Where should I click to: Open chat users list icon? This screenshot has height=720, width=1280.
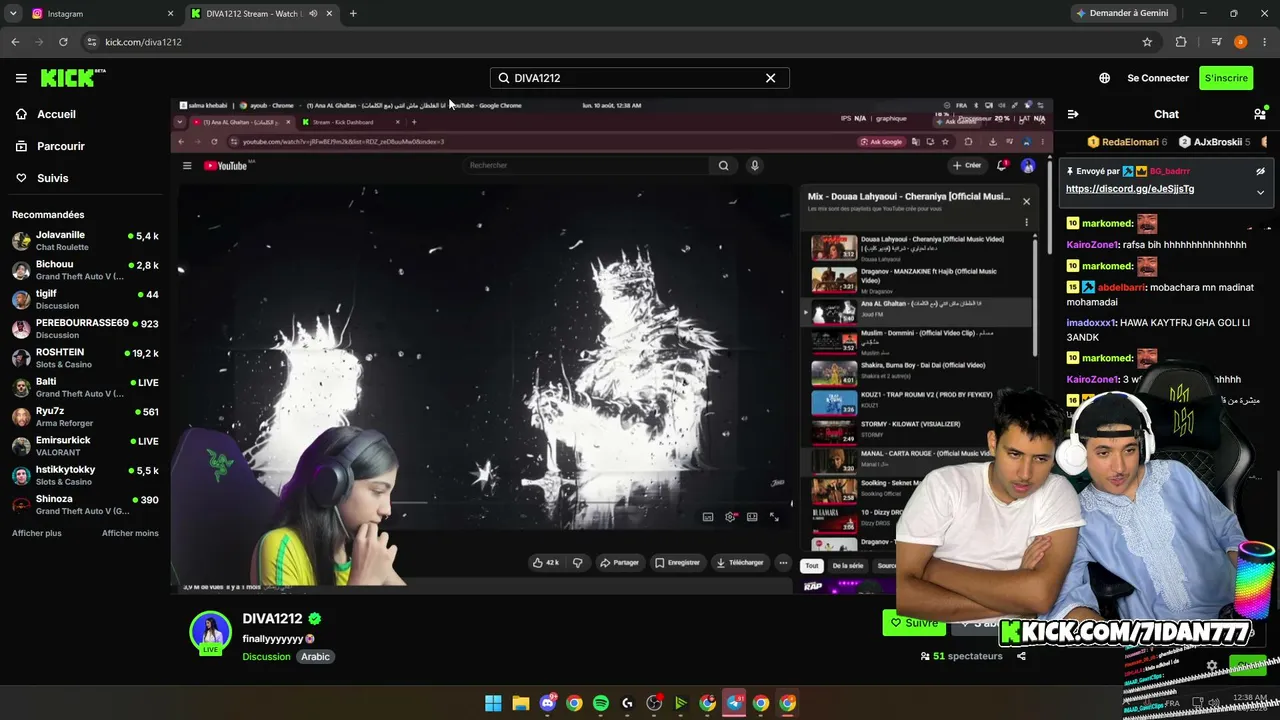coord(1260,114)
